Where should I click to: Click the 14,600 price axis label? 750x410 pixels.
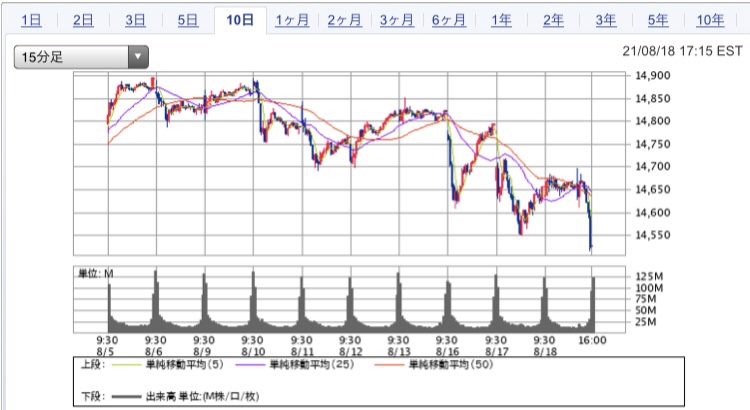click(652, 212)
